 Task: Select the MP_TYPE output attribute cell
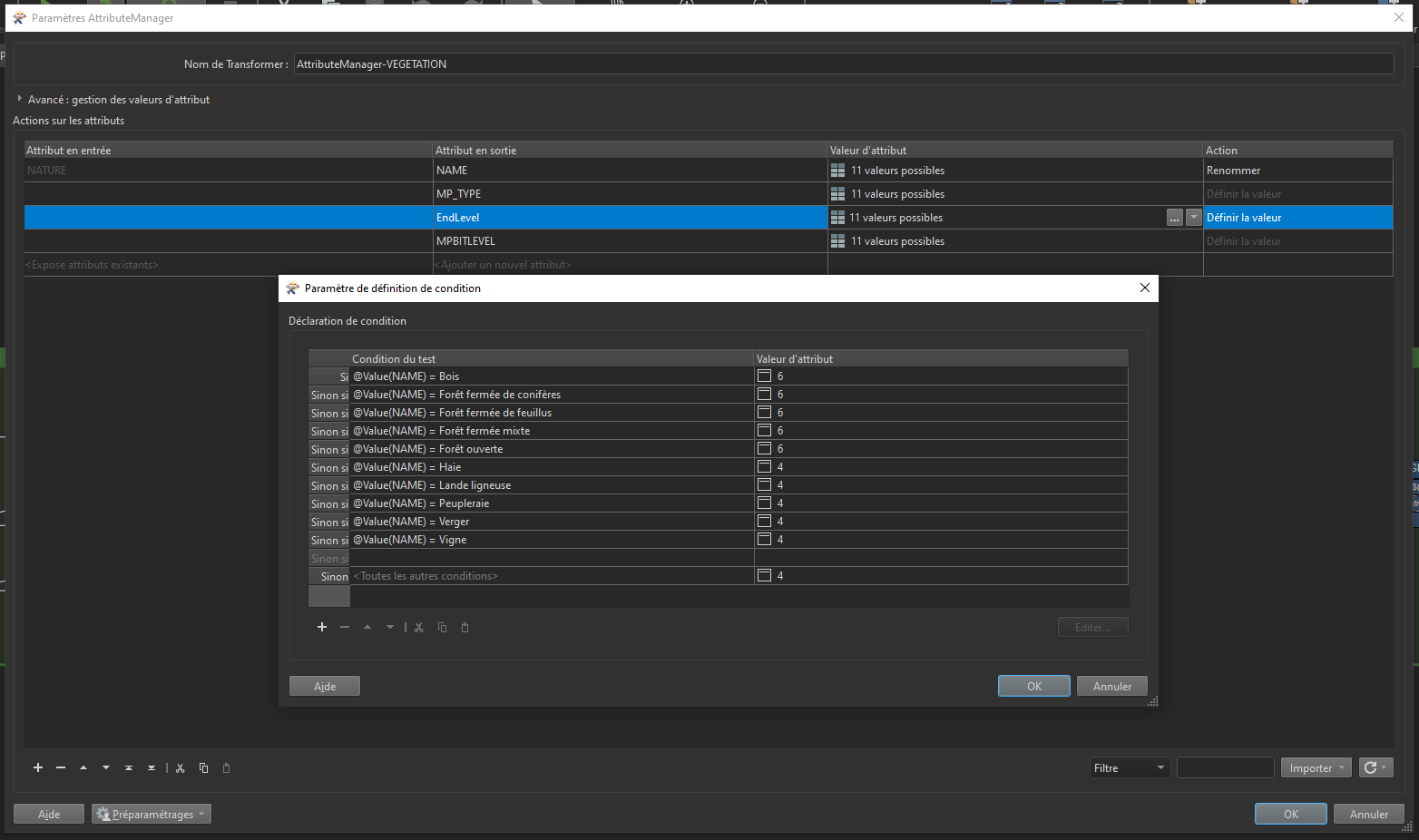[x=631, y=194]
